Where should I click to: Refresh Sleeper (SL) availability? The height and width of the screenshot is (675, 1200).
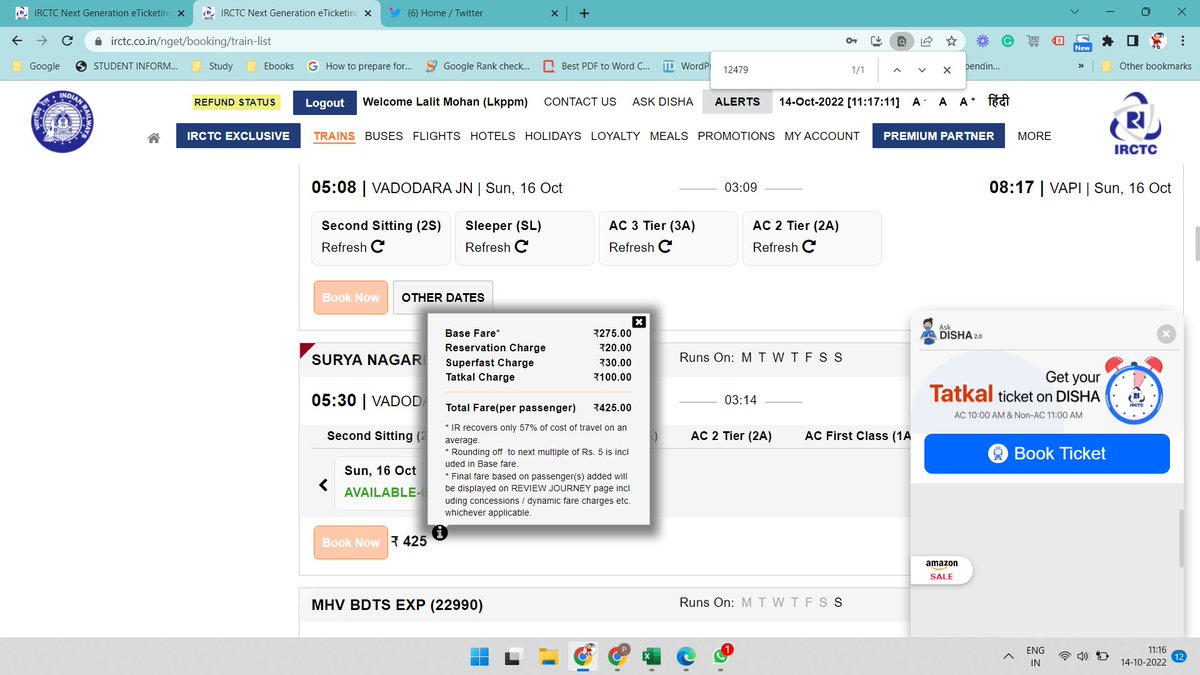coord(521,247)
